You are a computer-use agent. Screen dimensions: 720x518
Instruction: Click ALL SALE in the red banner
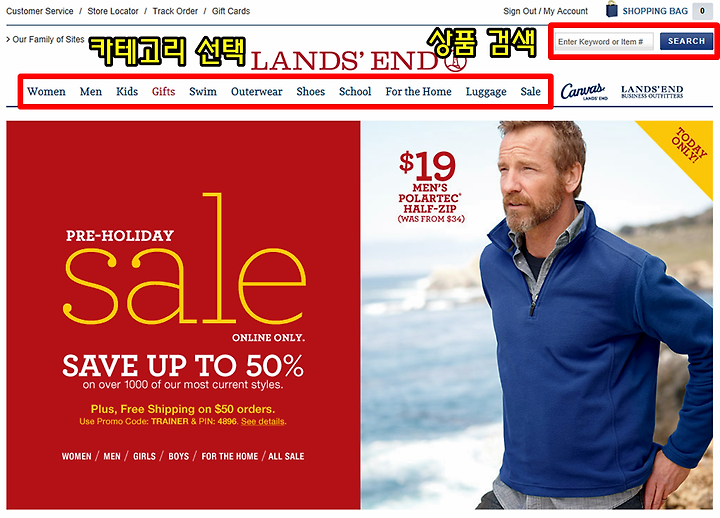coord(286,456)
